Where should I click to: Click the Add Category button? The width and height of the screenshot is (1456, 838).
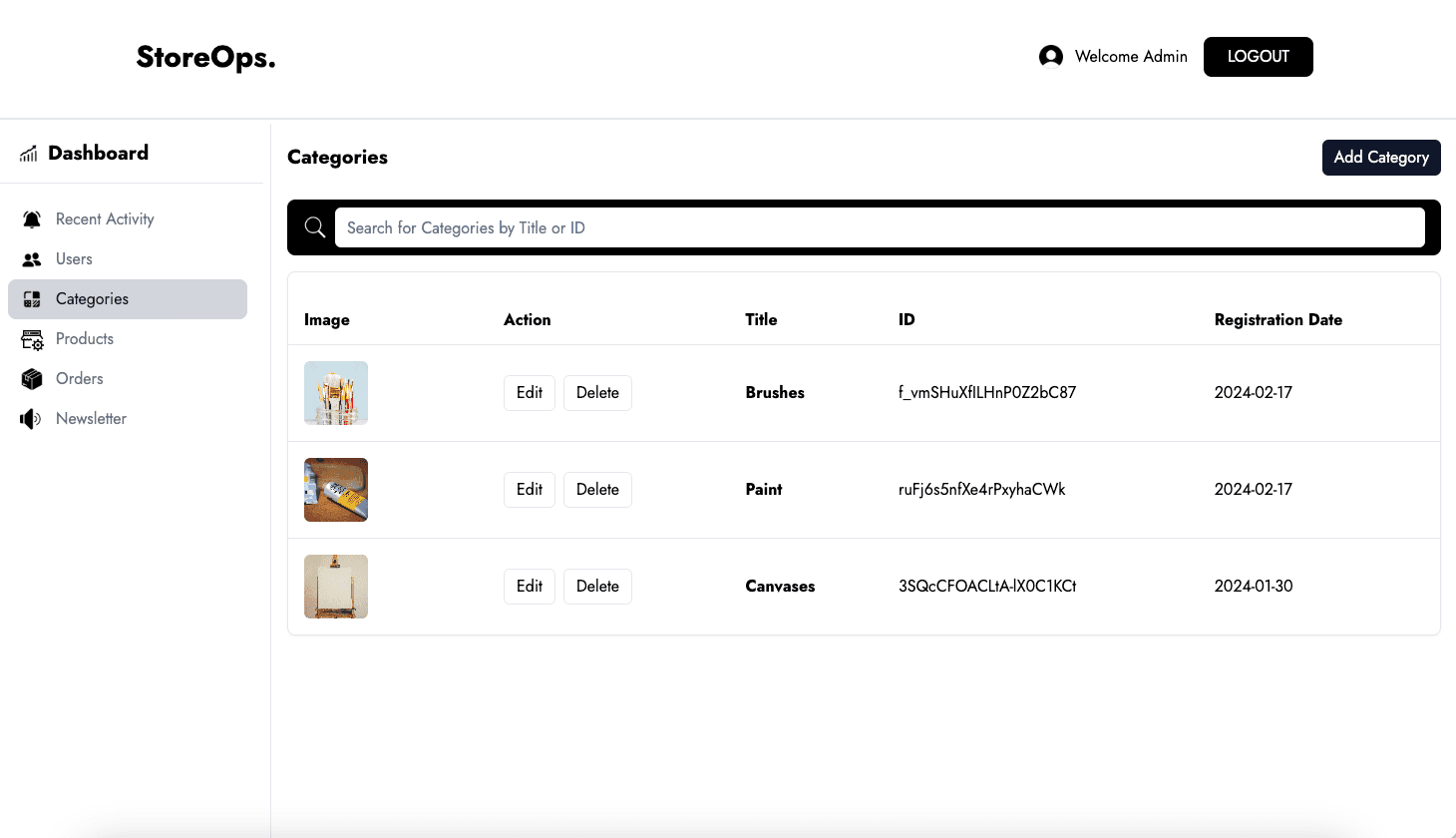(1380, 158)
